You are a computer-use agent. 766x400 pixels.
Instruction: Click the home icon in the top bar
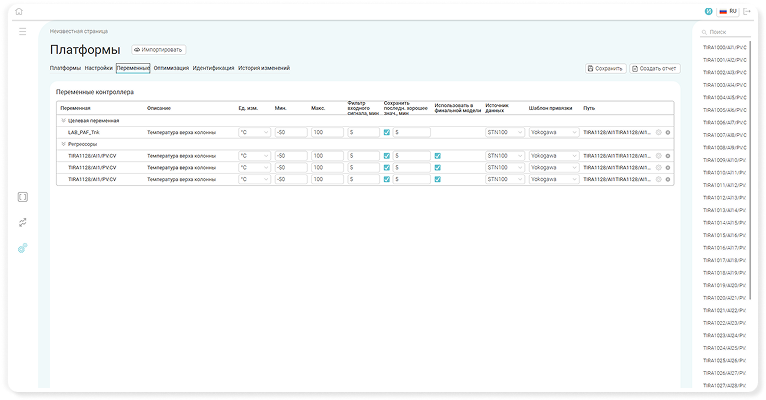coord(18,12)
